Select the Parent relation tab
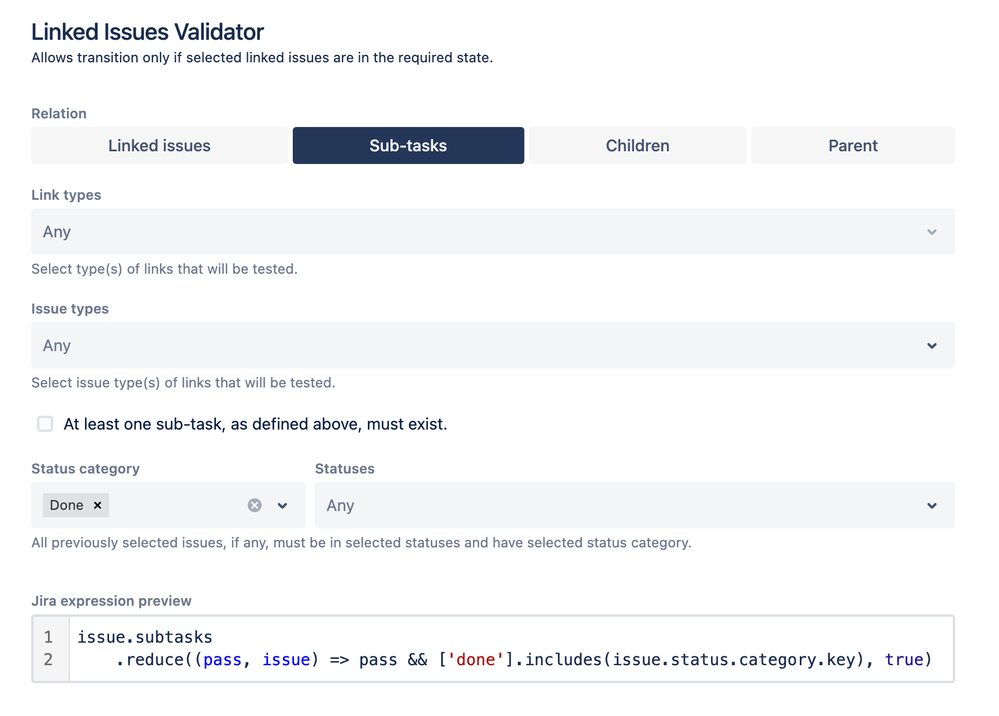 click(x=852, y=145)
